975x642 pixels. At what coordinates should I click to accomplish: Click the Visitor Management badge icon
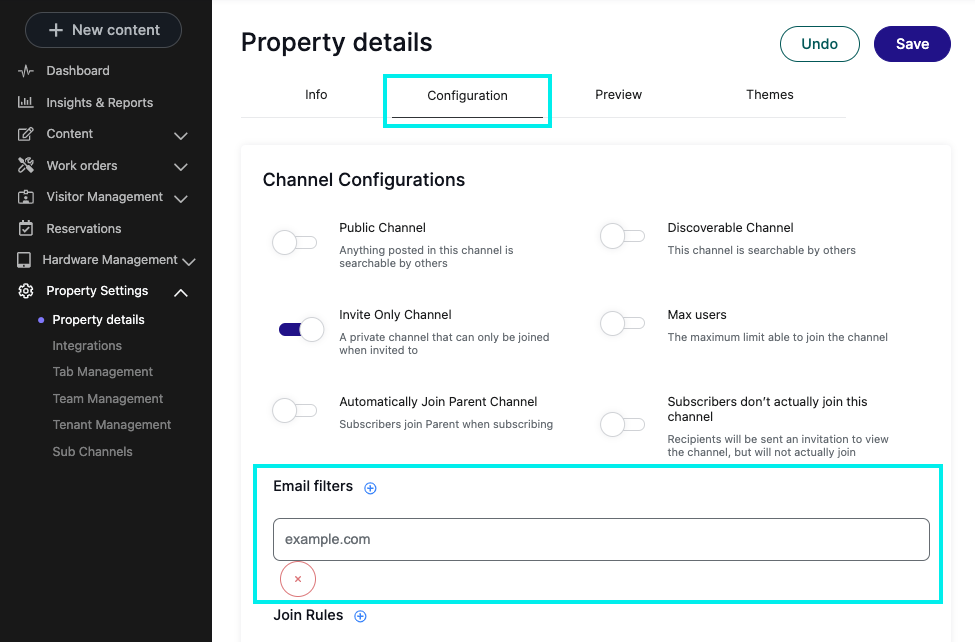(x=25, y=197)
